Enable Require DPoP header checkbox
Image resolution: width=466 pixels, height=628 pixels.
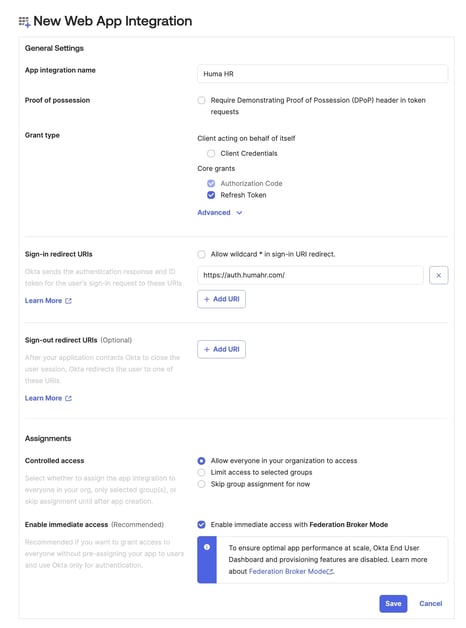[201, 100]
